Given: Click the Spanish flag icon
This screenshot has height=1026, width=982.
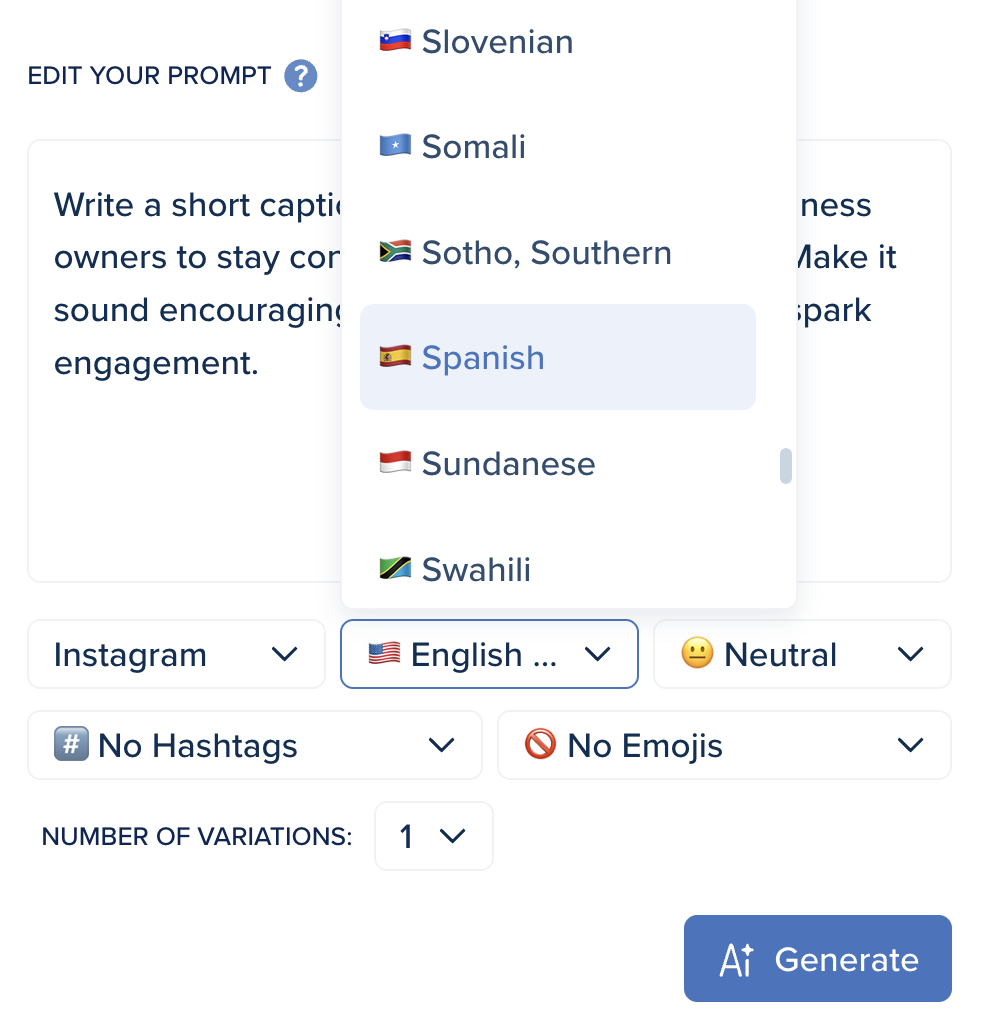Looking at the screenshot, I should 395,357.
